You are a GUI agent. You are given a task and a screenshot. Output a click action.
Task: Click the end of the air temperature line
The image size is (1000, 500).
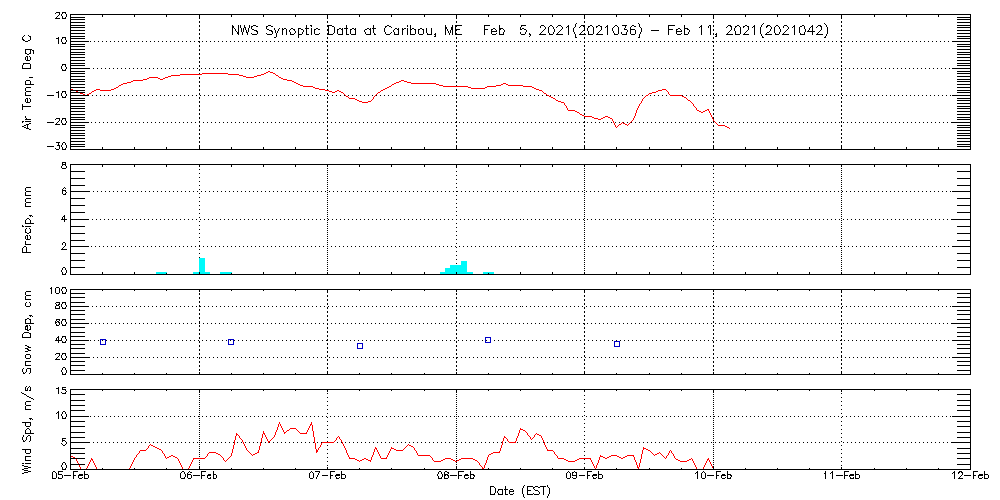coord(729,128)
